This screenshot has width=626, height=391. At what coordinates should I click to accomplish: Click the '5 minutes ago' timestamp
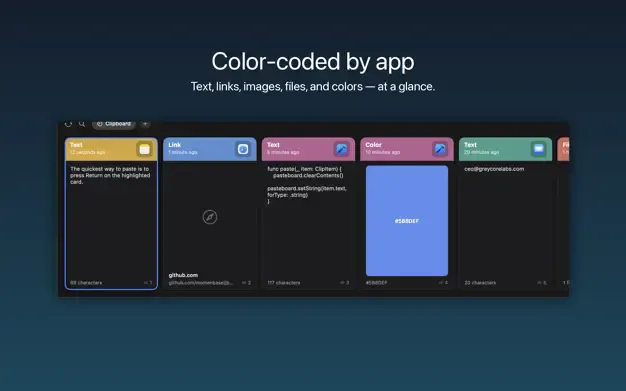click(x=283, y=152)
